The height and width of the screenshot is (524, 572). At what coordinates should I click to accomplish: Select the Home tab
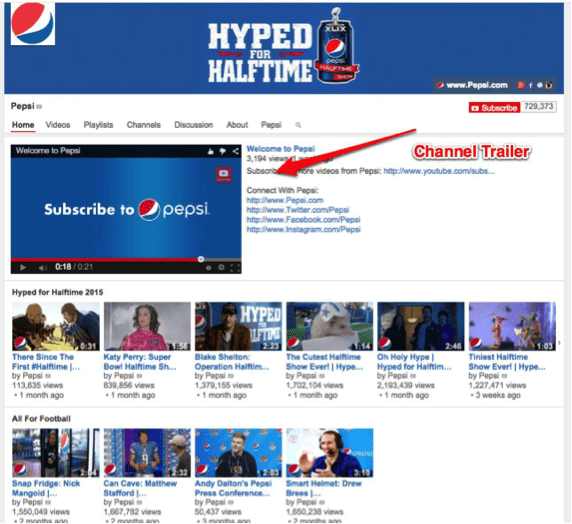pyautogui.click(x=23, y=125)
